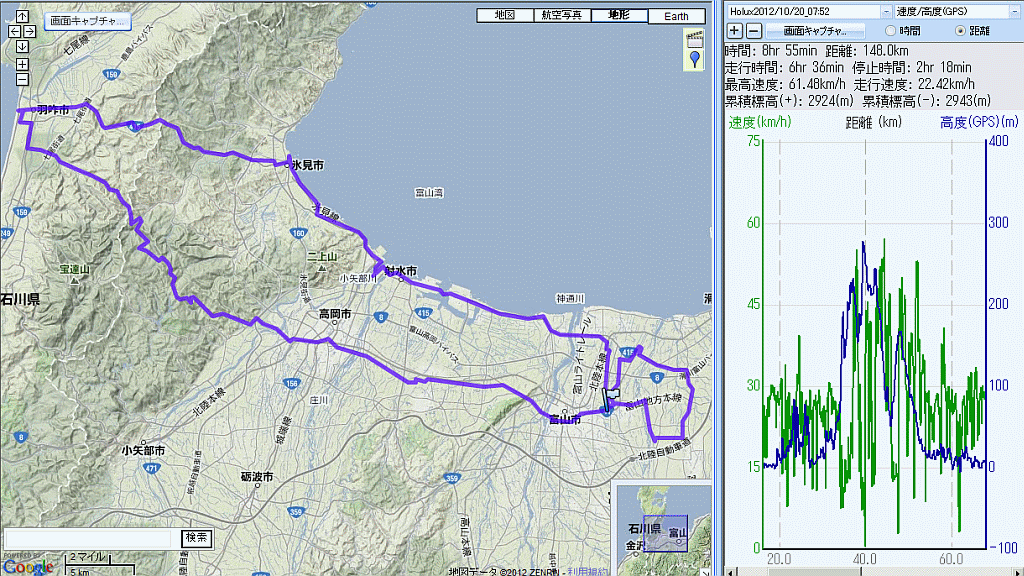Zoom in on the map with plus
The height and width of the screenshot is (576, 1024).
tap(22, 63)
